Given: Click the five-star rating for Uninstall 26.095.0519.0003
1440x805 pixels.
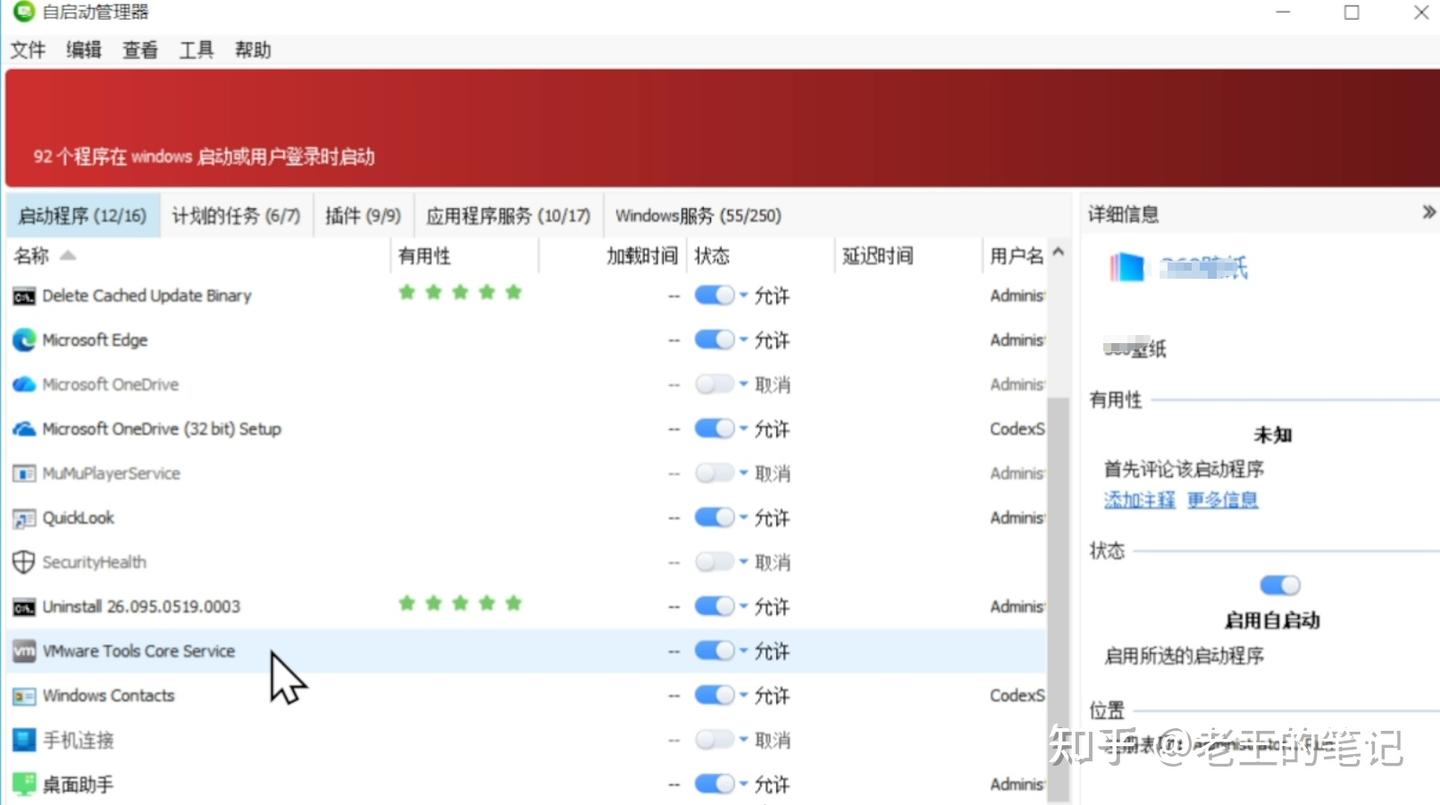Looking at the screenshot, I should click(x=460, y=603).
